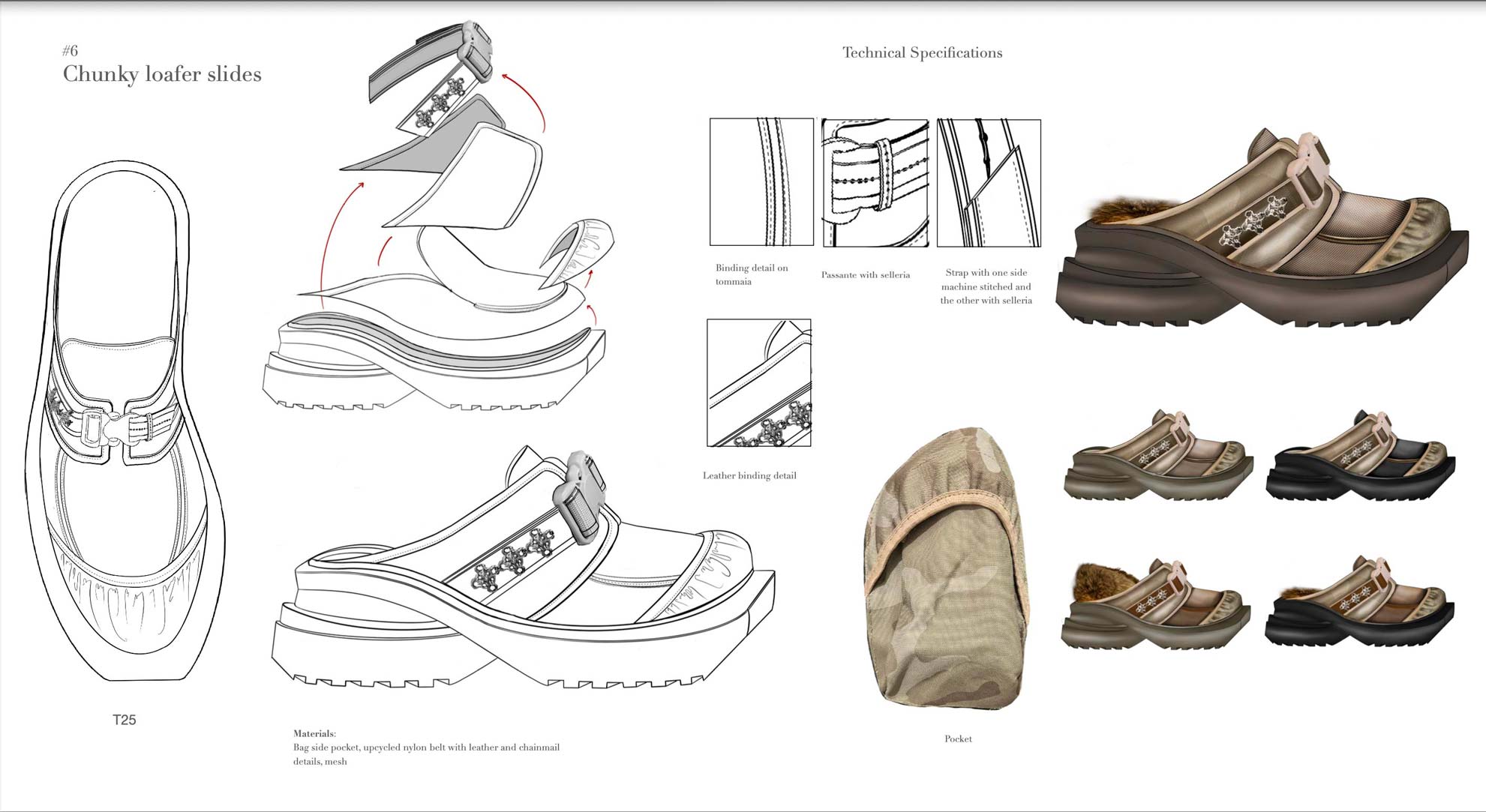This screenshot has width=1486, height=812.
Task: Click the Materials description text
Action: 426,748
